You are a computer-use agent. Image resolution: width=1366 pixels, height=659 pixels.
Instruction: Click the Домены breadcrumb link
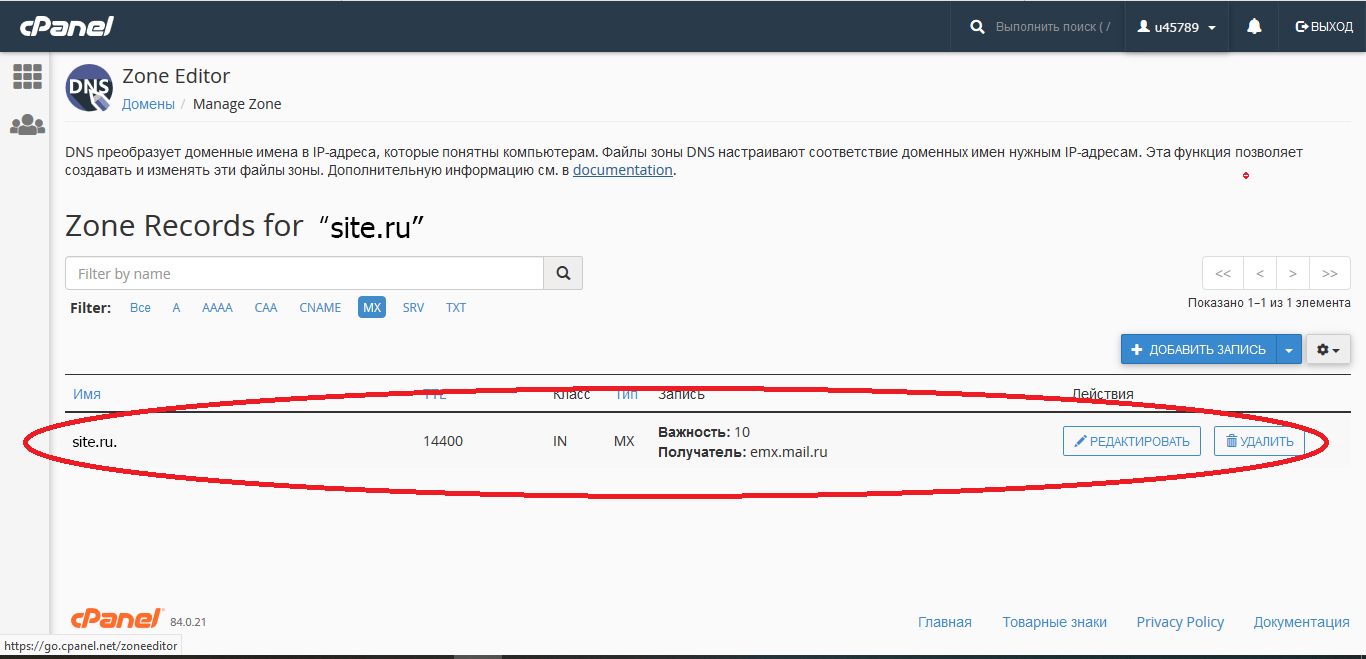point(148,104)
